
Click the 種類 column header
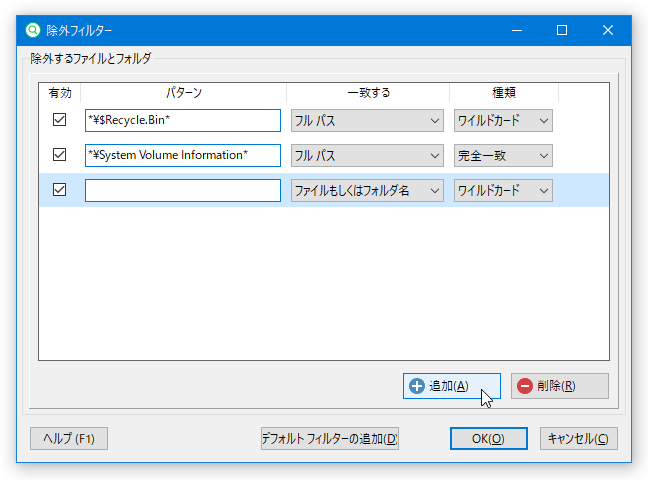pos(504,93)
